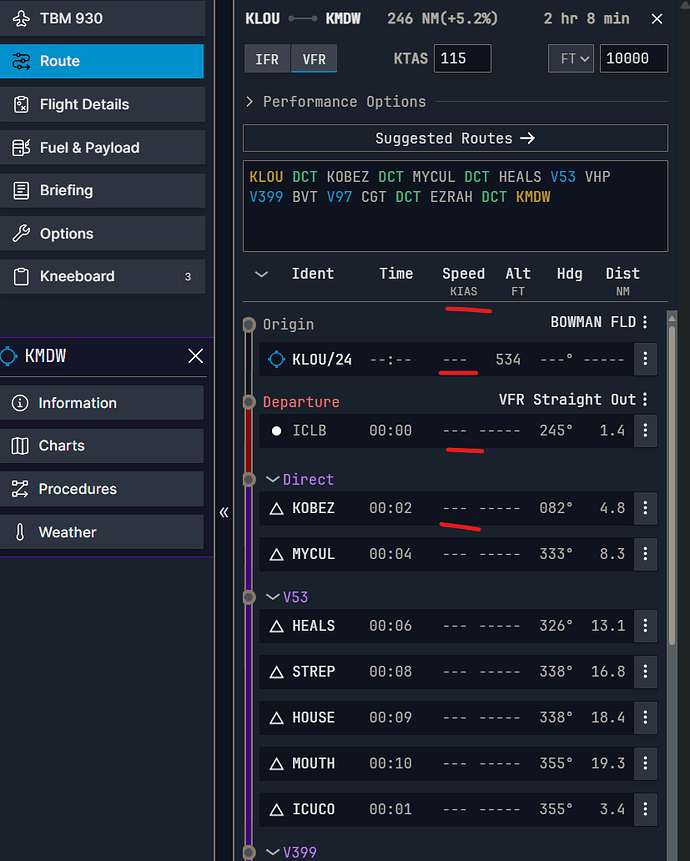Expand the Performance Options section
The width and height of the screenshot is (690, 861).
tap(336, 102)
